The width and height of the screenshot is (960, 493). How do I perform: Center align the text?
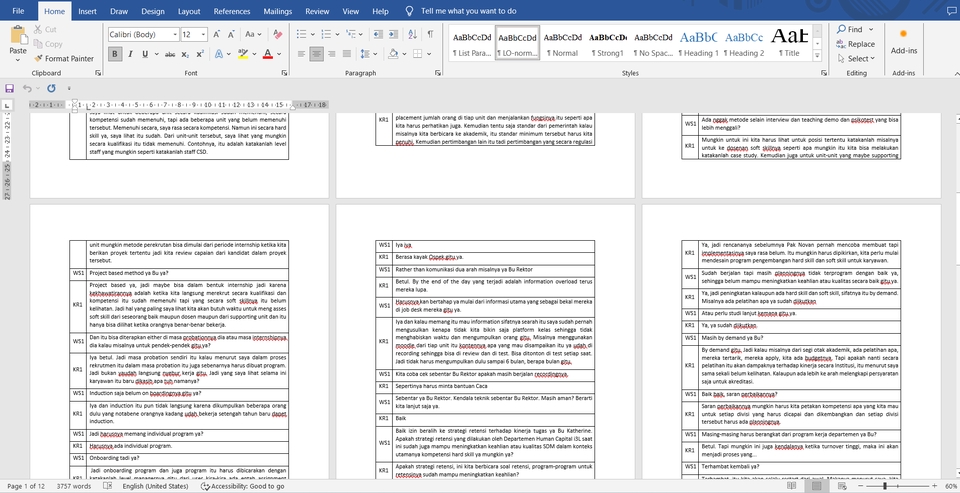[x=317, y=55]
